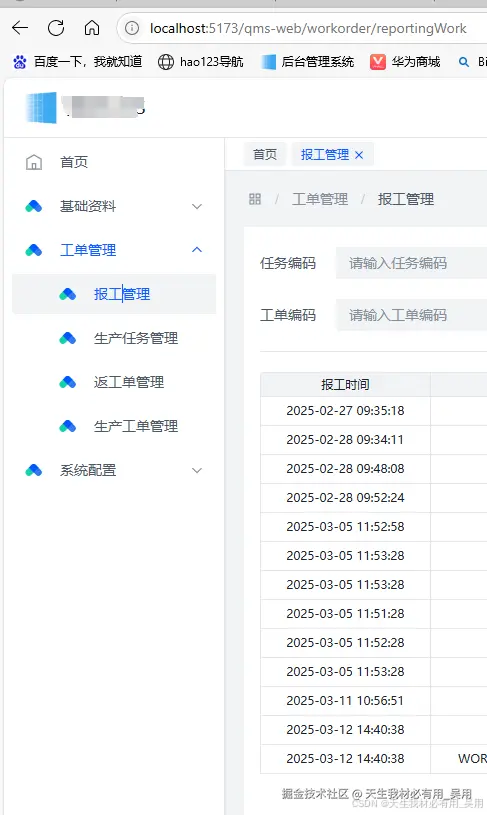
Task: Click the address bar URL
Action: click(308, 28)
